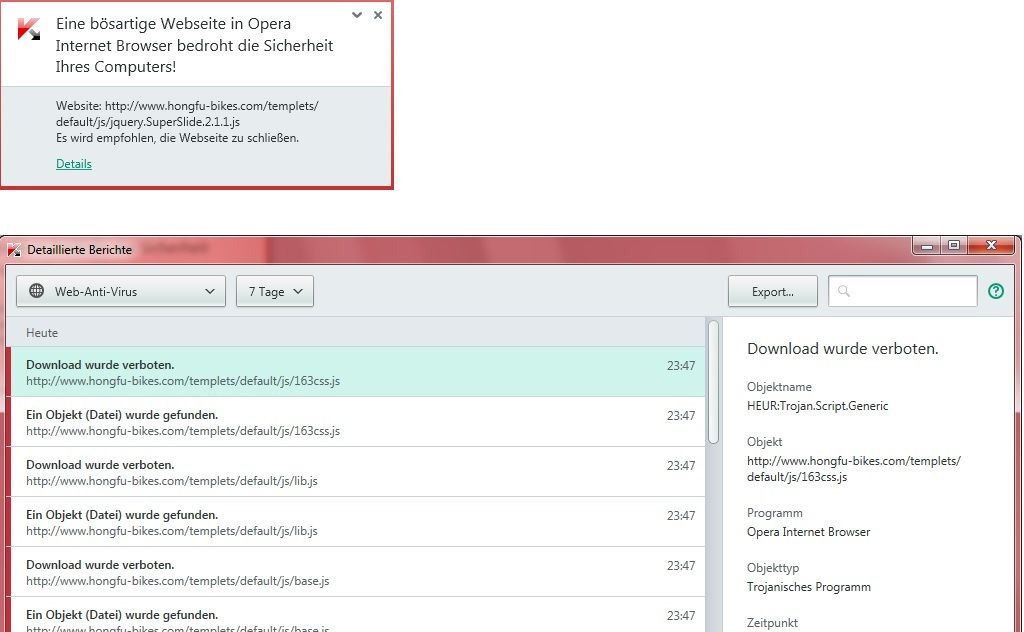Click into the report search field
This screenshot has height=632, width=1024.
[912, 292]
